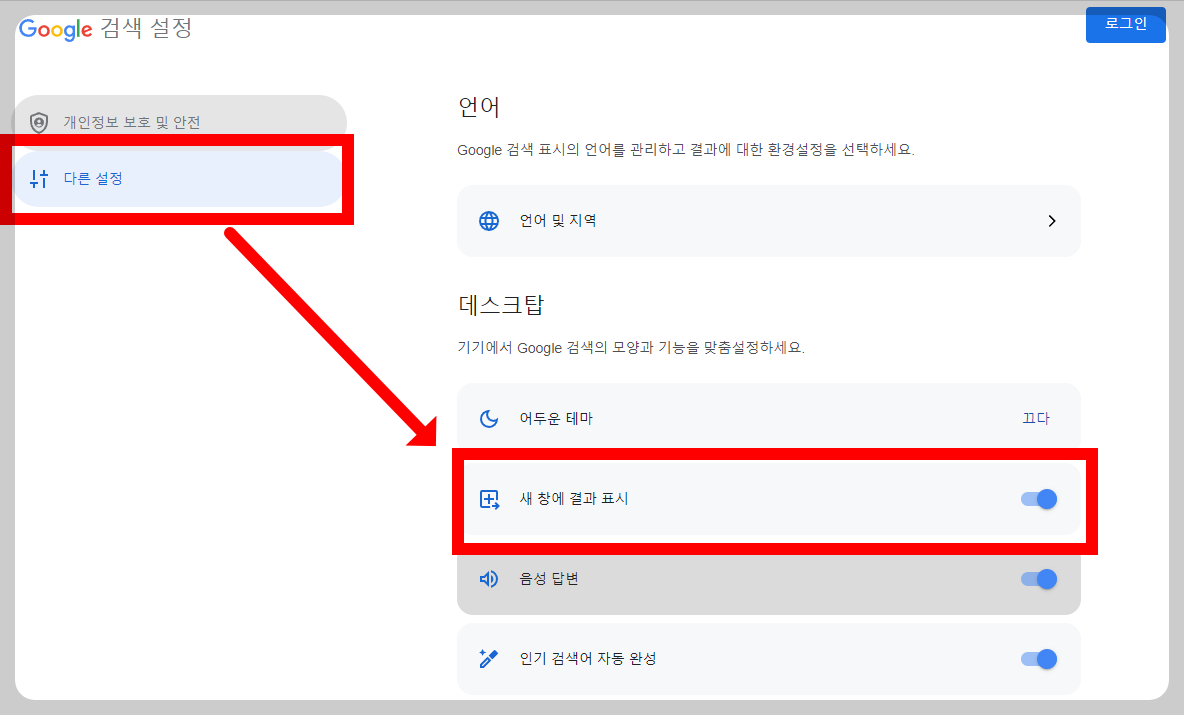Click the speaker icon next to 음성 답변

click(489, 578)
